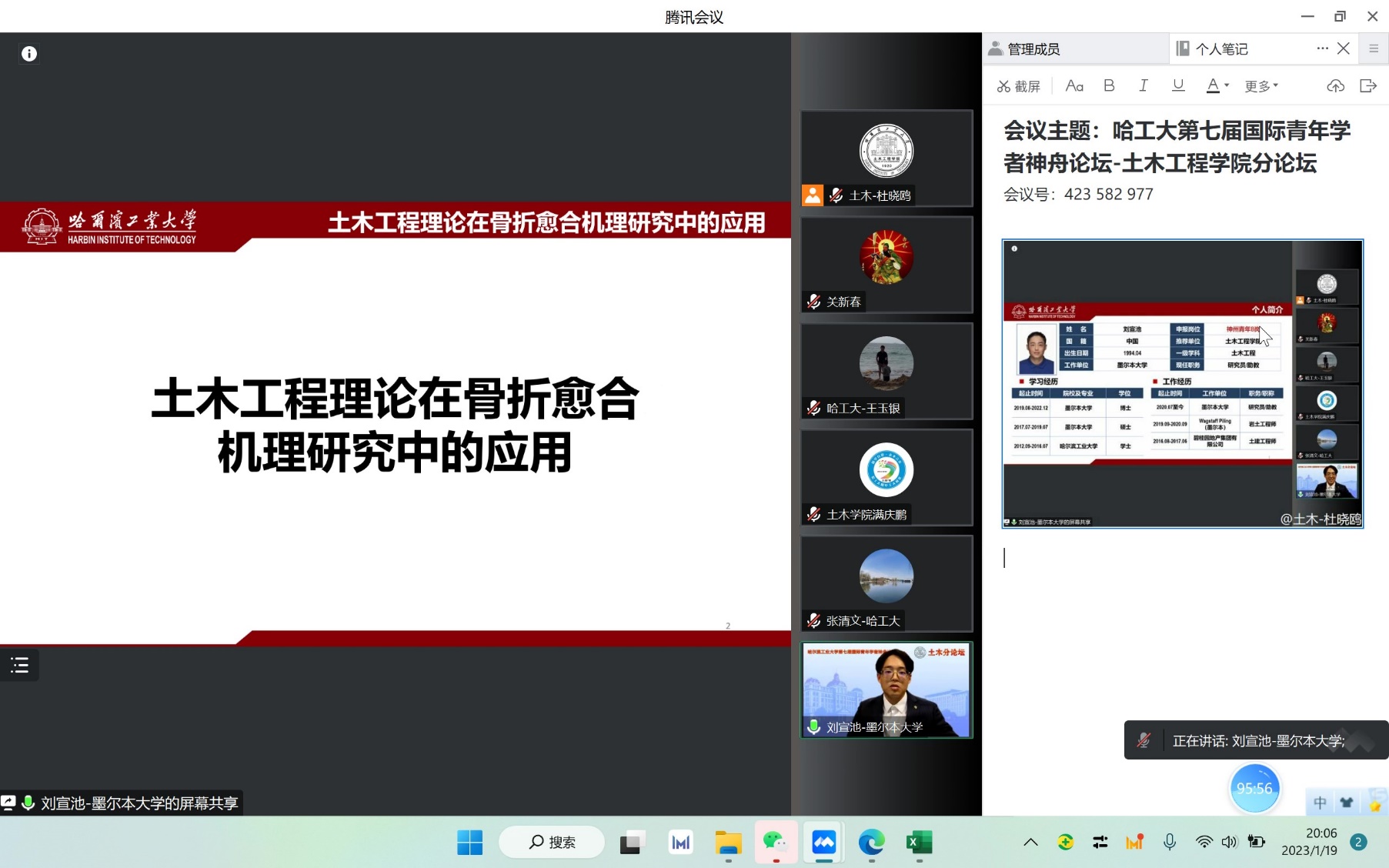The image size is (1389, 868).
Task: Click the Windows taskbar search box
Action: (553, 842)
